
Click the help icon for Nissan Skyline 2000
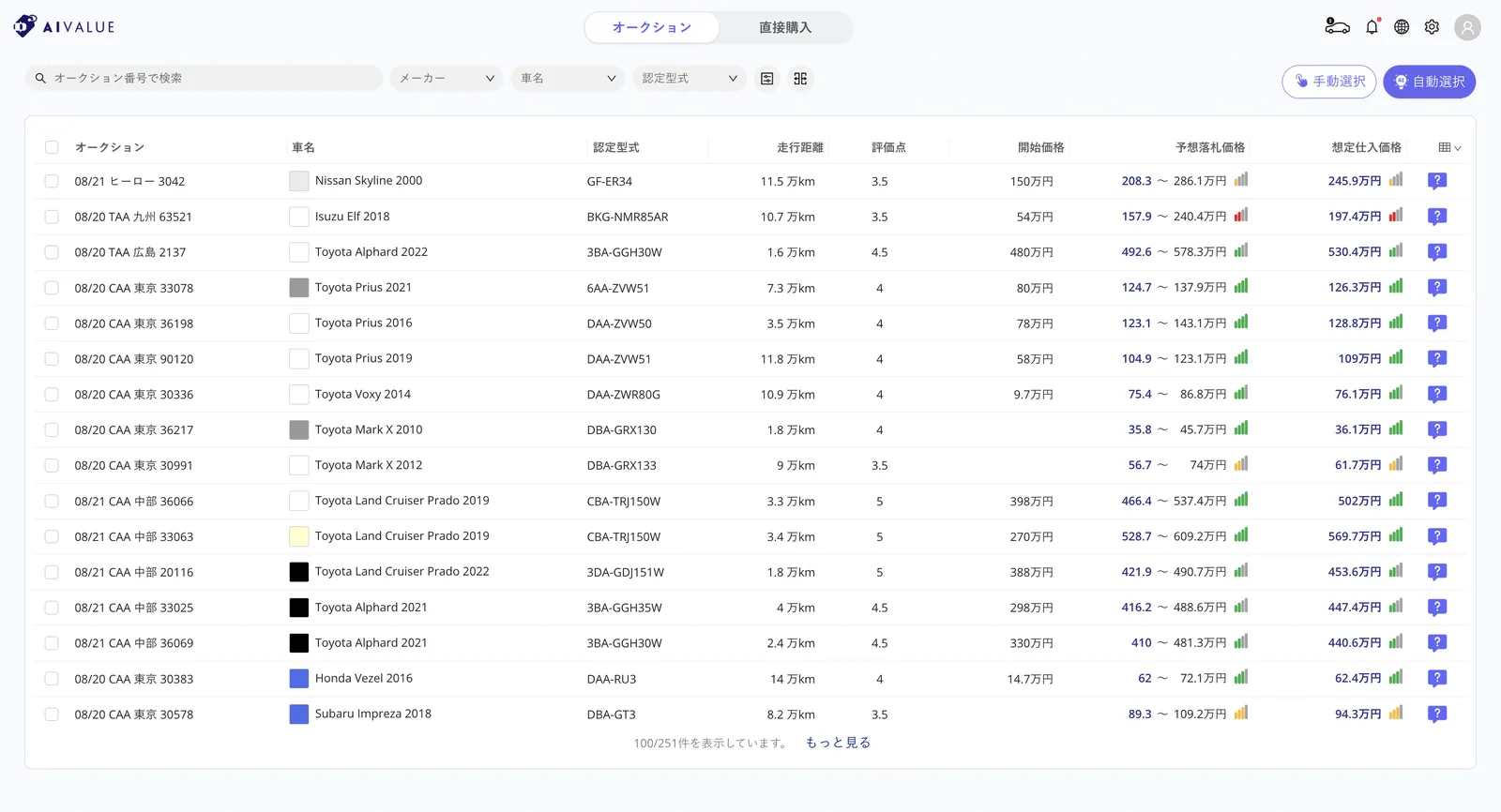(x=1436, y=181)
